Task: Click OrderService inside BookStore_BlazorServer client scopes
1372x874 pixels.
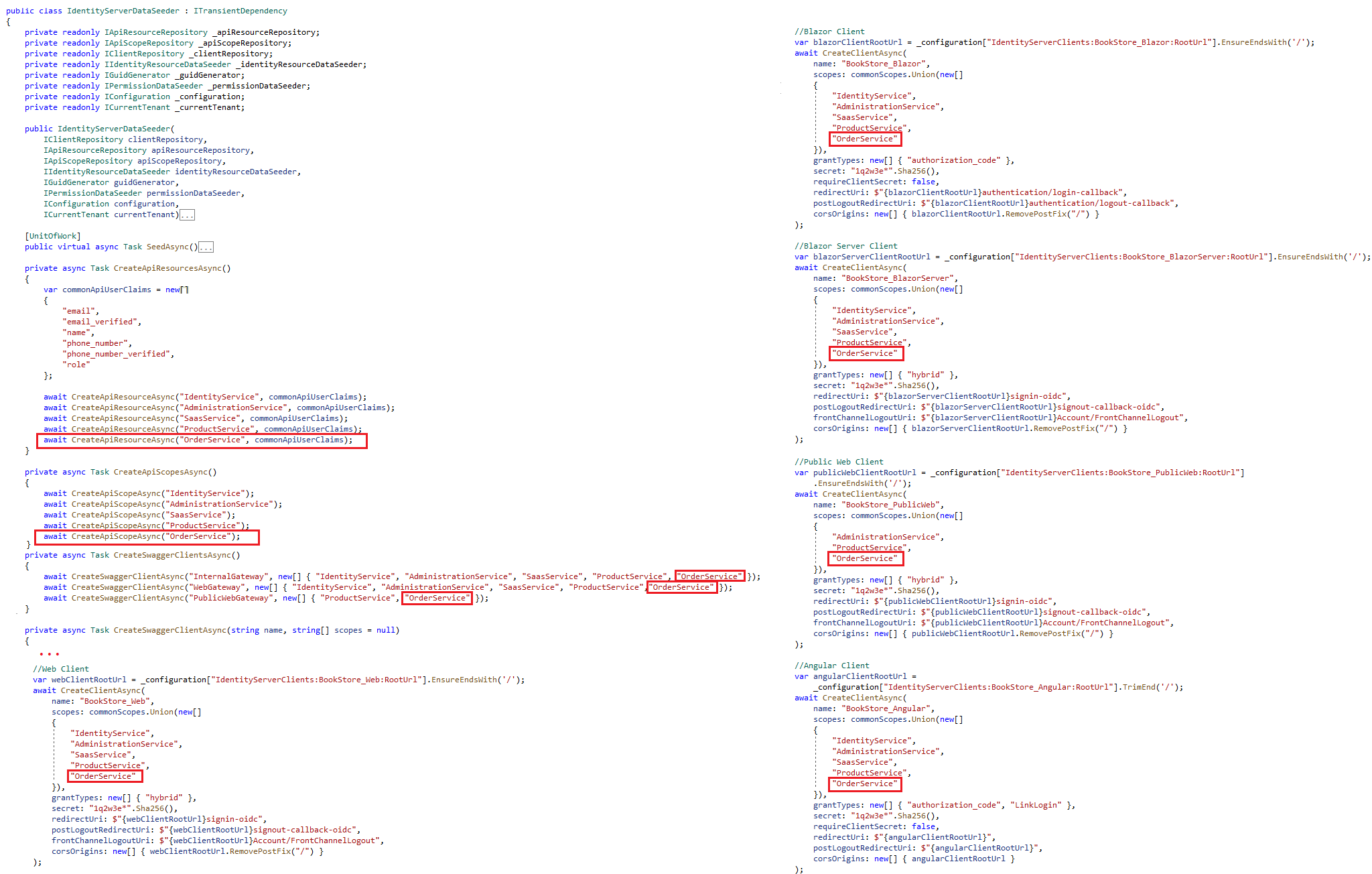Action: (866, 353)
